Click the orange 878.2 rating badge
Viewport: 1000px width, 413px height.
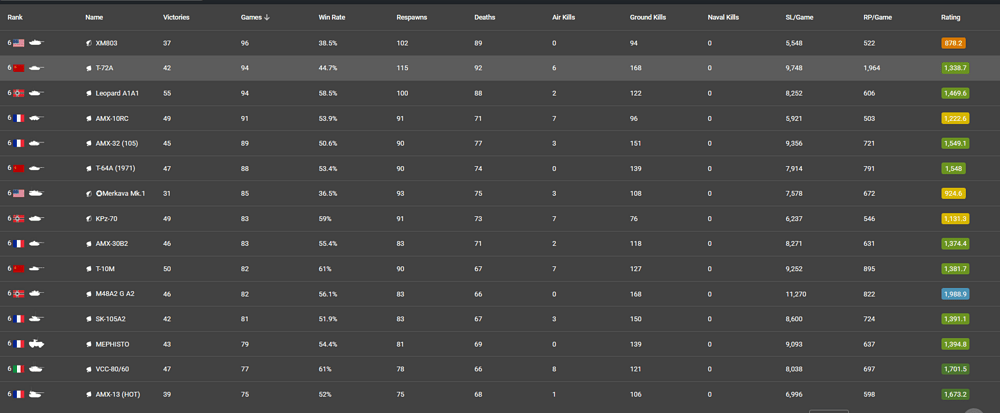coord(953,43)
